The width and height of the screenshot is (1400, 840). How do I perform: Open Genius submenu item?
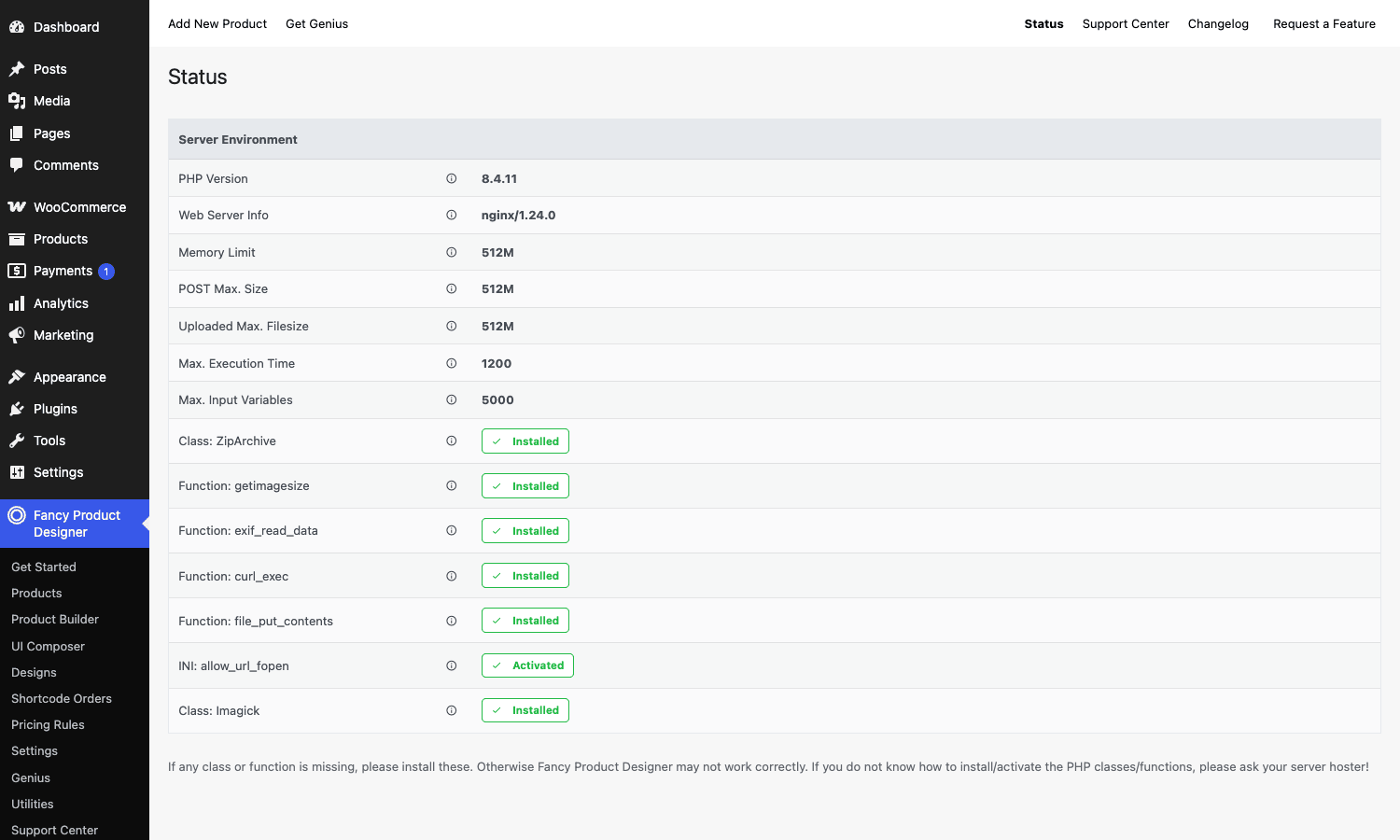(31, 777)
